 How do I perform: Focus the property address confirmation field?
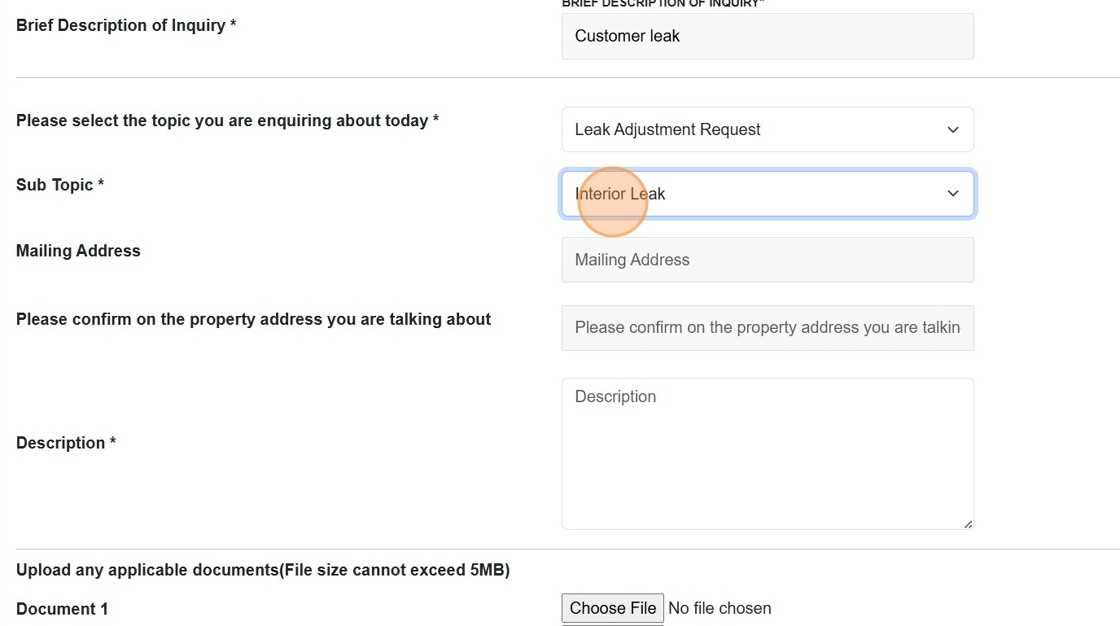766,327
